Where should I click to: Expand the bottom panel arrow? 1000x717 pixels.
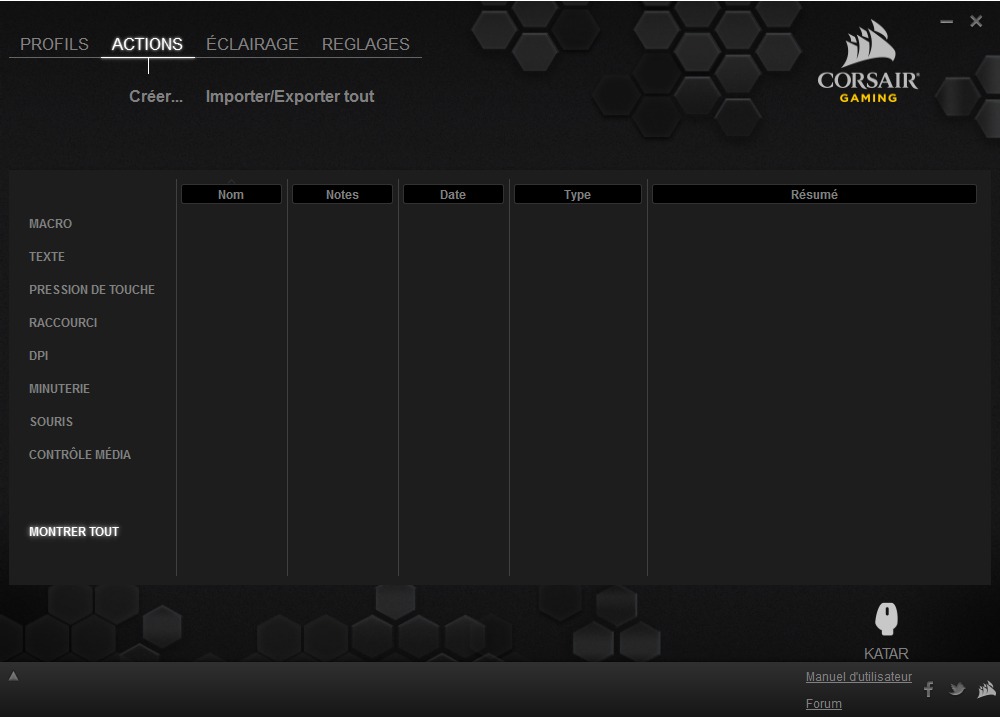14,677
